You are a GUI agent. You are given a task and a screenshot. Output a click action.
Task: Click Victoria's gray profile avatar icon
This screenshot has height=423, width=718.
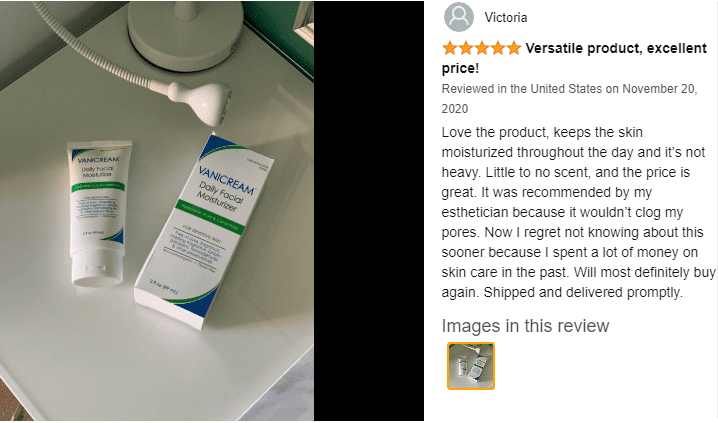459,17
